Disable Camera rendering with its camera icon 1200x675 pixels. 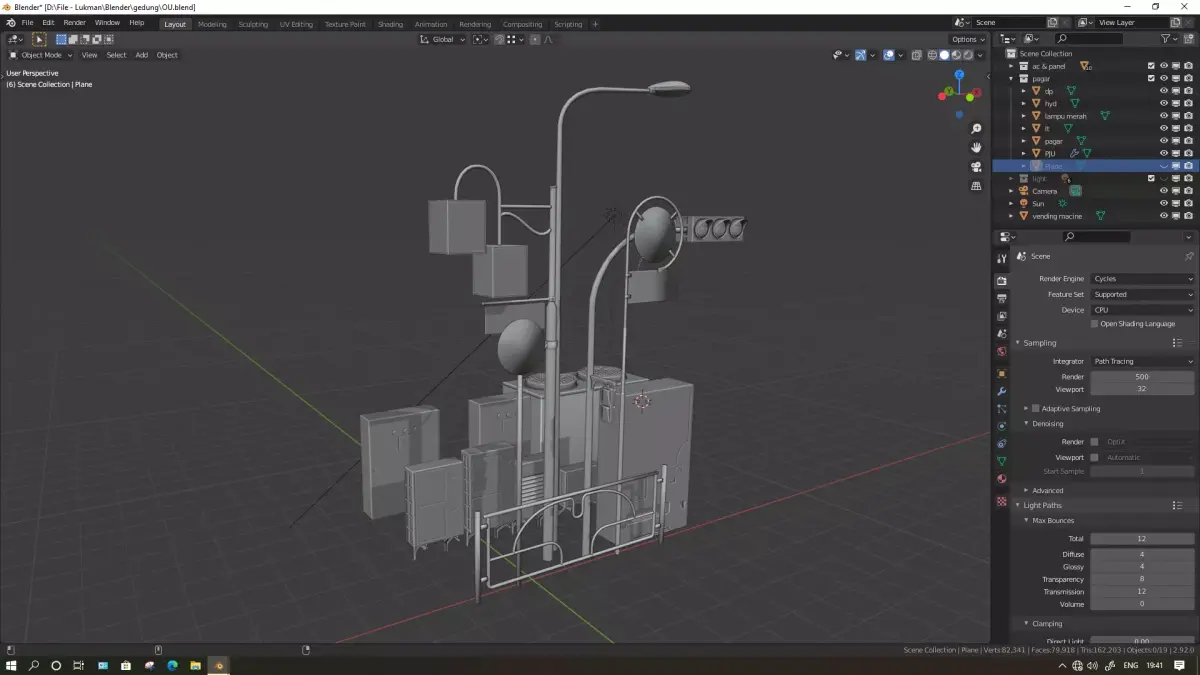(x=1188, y=191)
